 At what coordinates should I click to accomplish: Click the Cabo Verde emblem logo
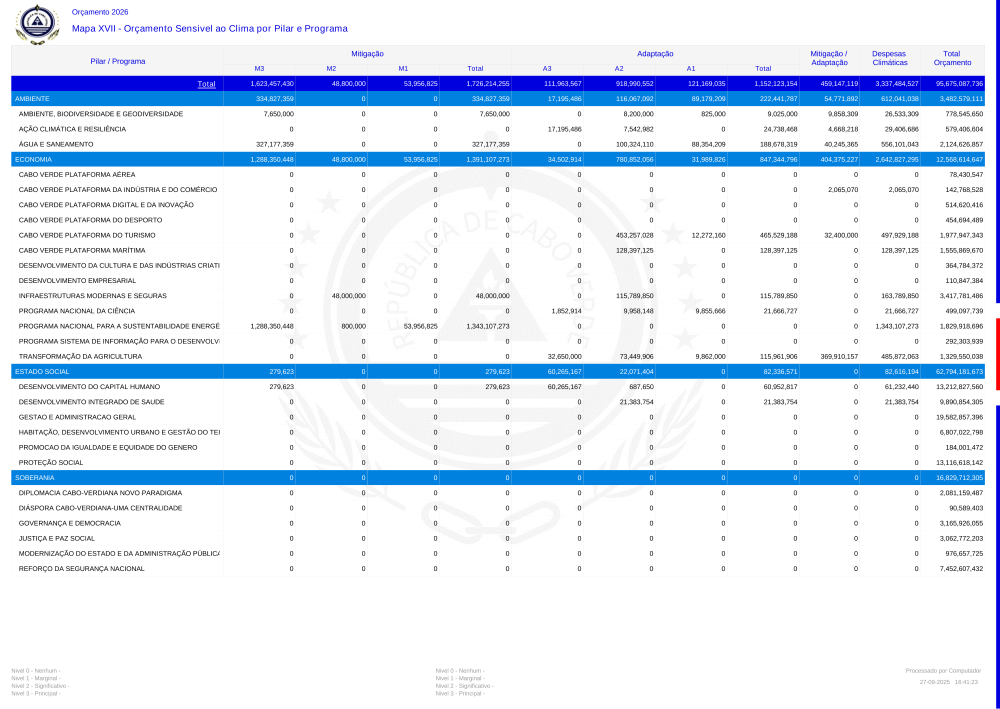[x=39, y=21]
